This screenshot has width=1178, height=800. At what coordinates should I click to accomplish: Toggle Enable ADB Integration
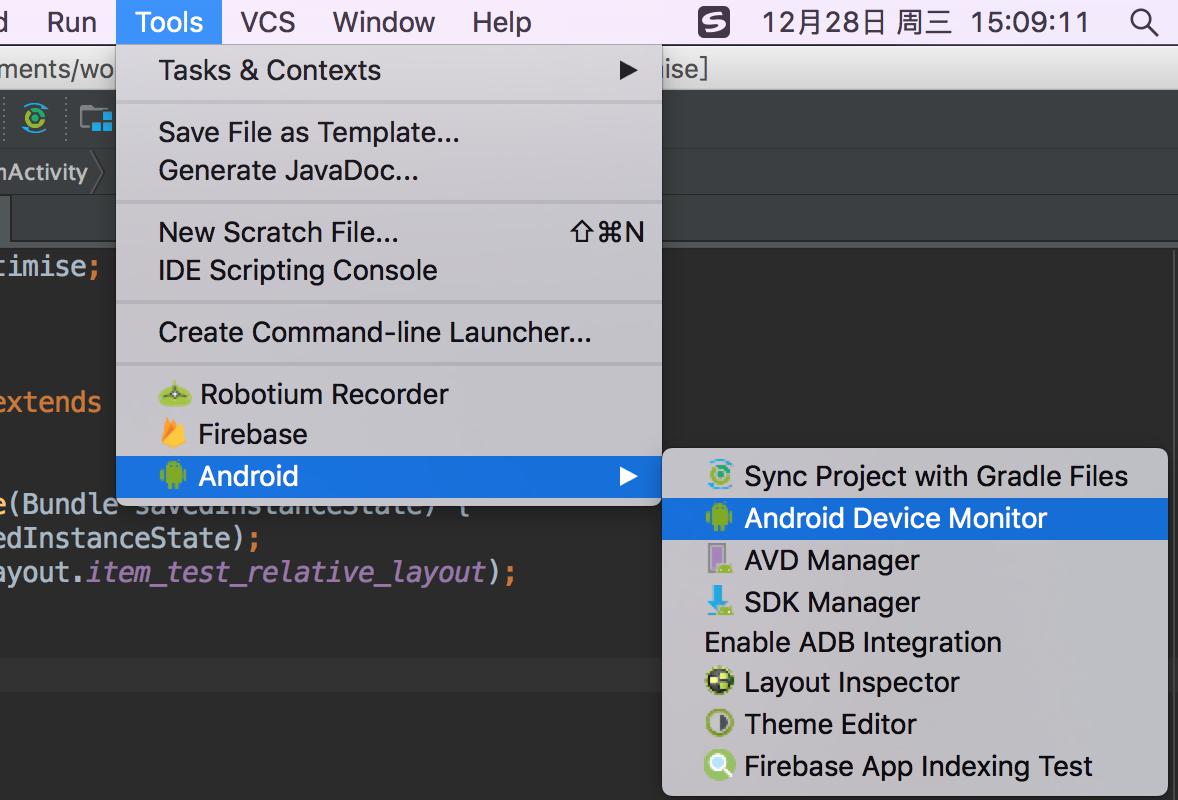(x=853, y=642)
